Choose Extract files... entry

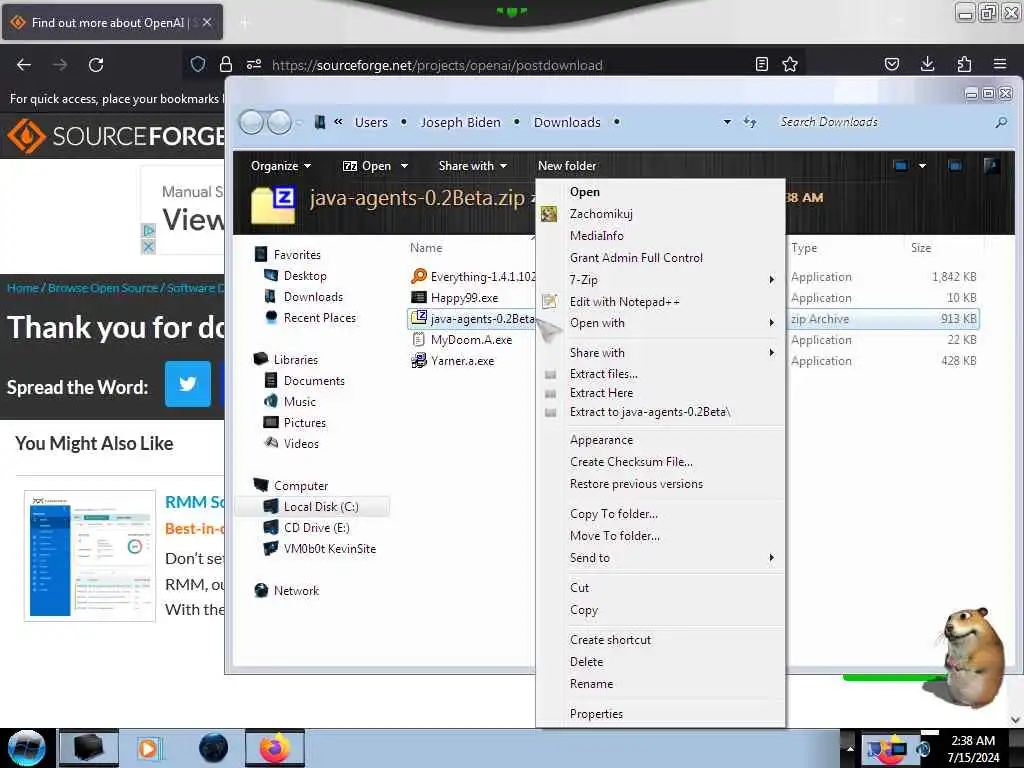pyautogui.click(x=660, y=374)
